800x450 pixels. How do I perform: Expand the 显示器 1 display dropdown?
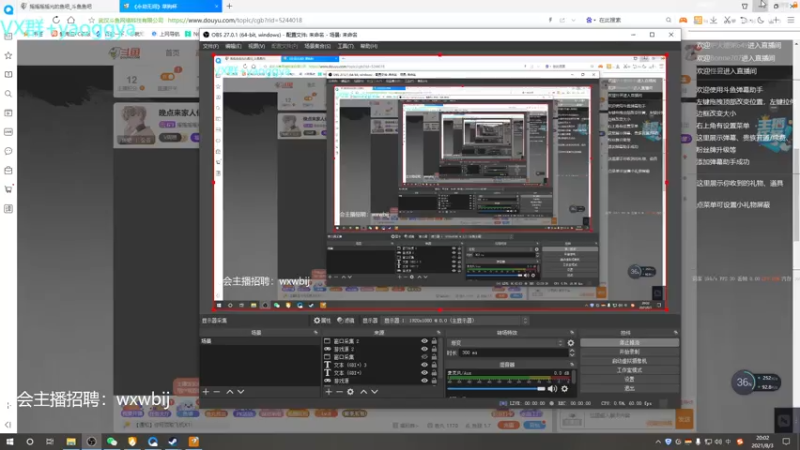point(455,320)
